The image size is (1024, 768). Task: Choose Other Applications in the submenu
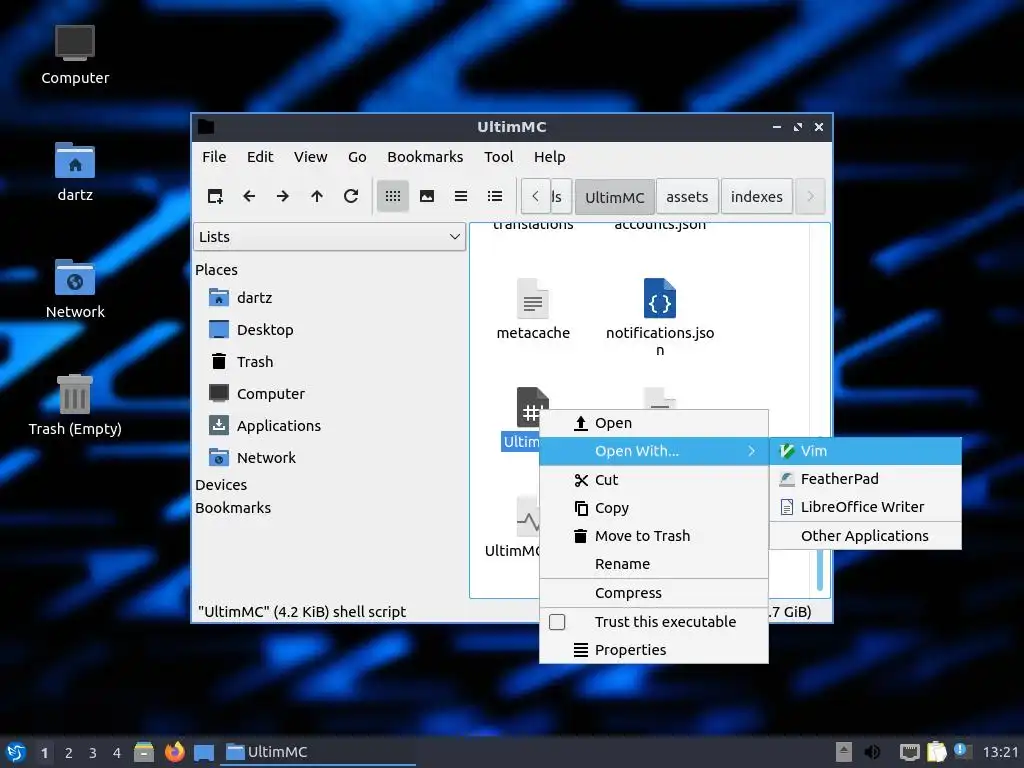(x=865, y=536)
